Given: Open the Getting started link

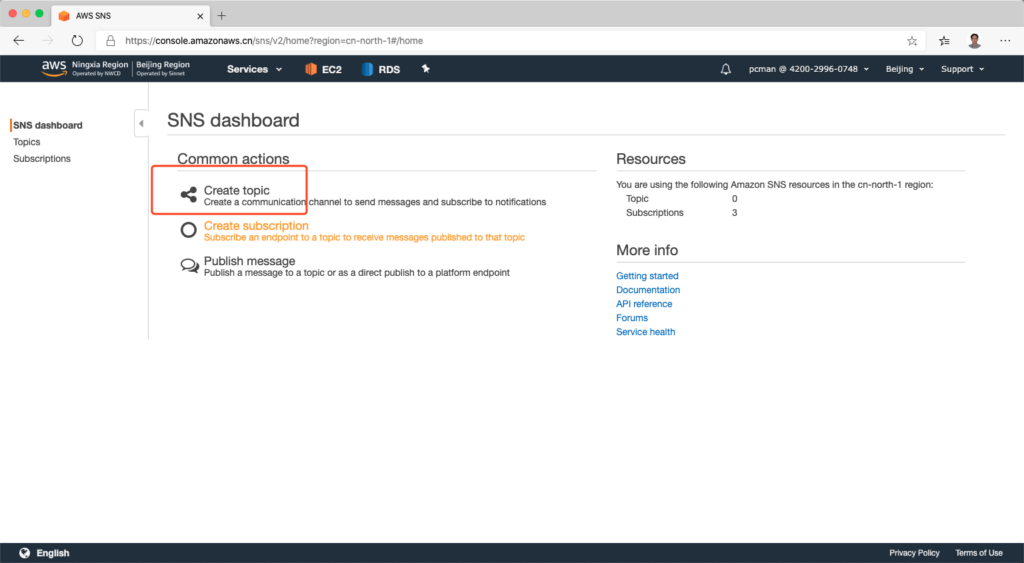Looking at the screenshot, I should [647, 276].
